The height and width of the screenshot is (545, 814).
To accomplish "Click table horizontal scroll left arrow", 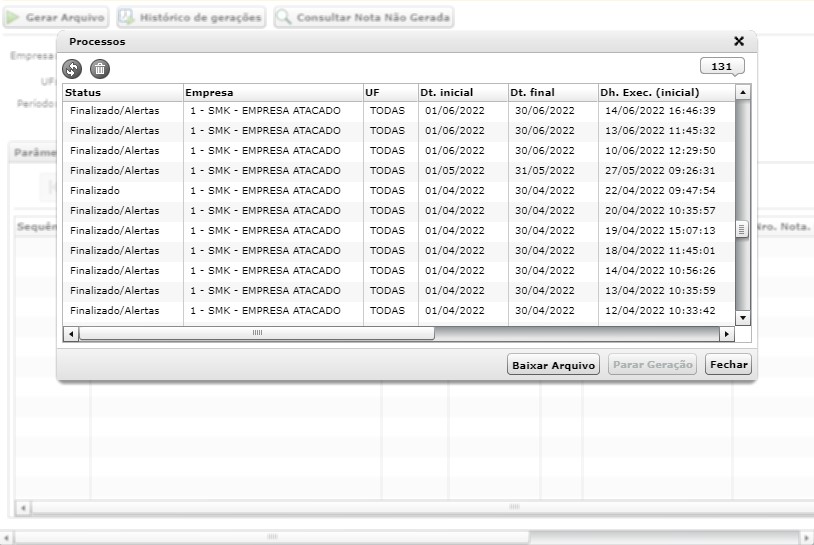I will tap(71, 334).
